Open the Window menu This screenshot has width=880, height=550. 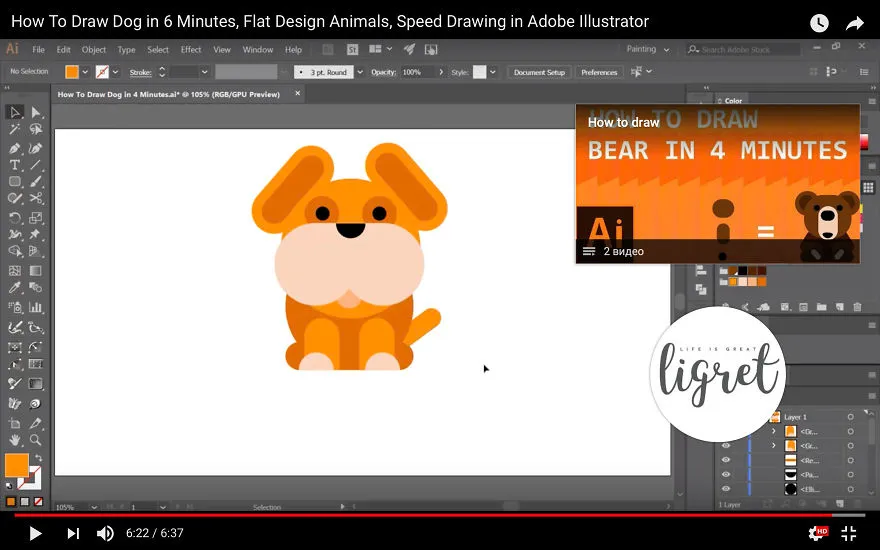pos(258,49)
